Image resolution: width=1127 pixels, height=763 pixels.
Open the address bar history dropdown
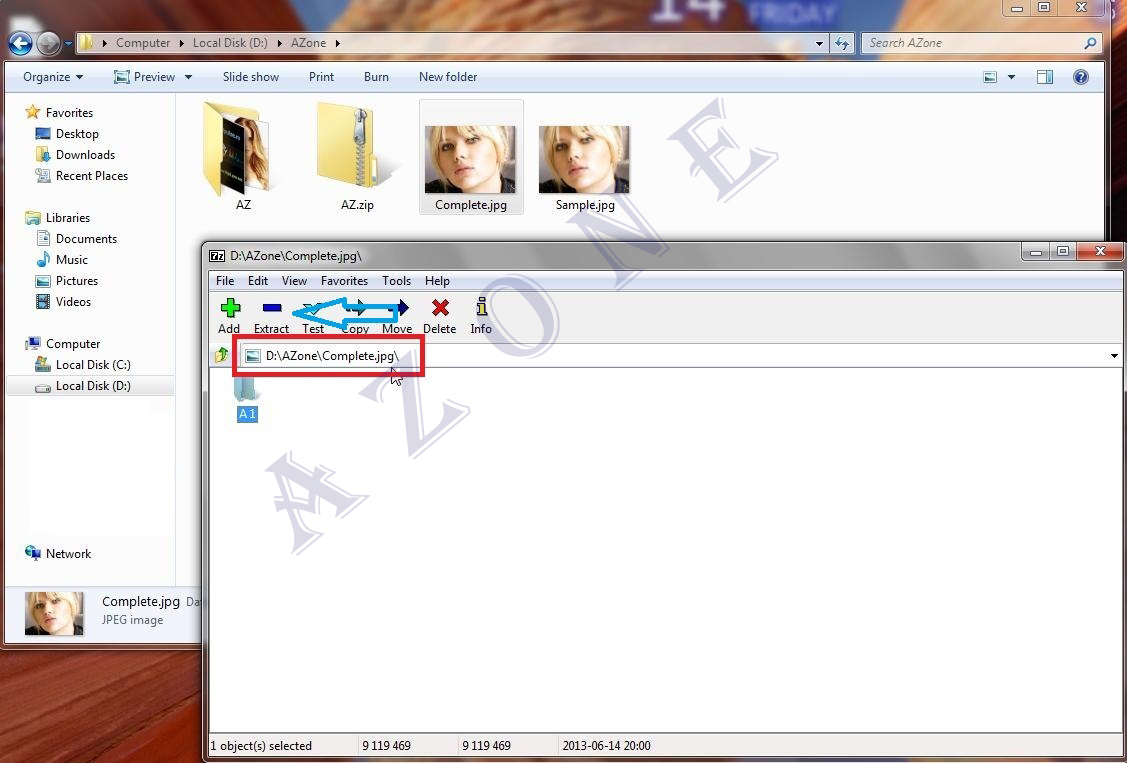[x=819, y=43]
